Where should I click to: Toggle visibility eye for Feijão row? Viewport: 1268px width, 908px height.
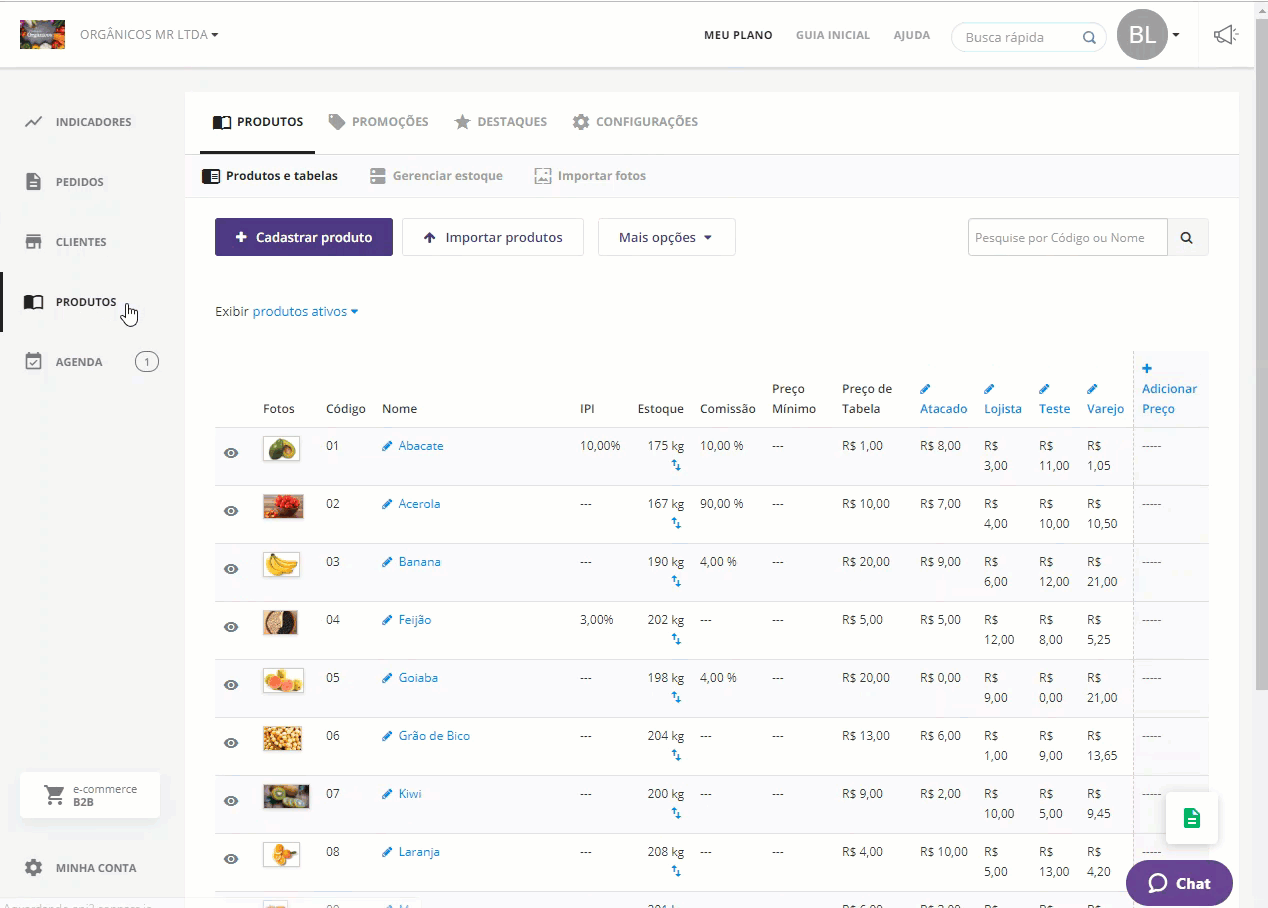click(231, 627)
